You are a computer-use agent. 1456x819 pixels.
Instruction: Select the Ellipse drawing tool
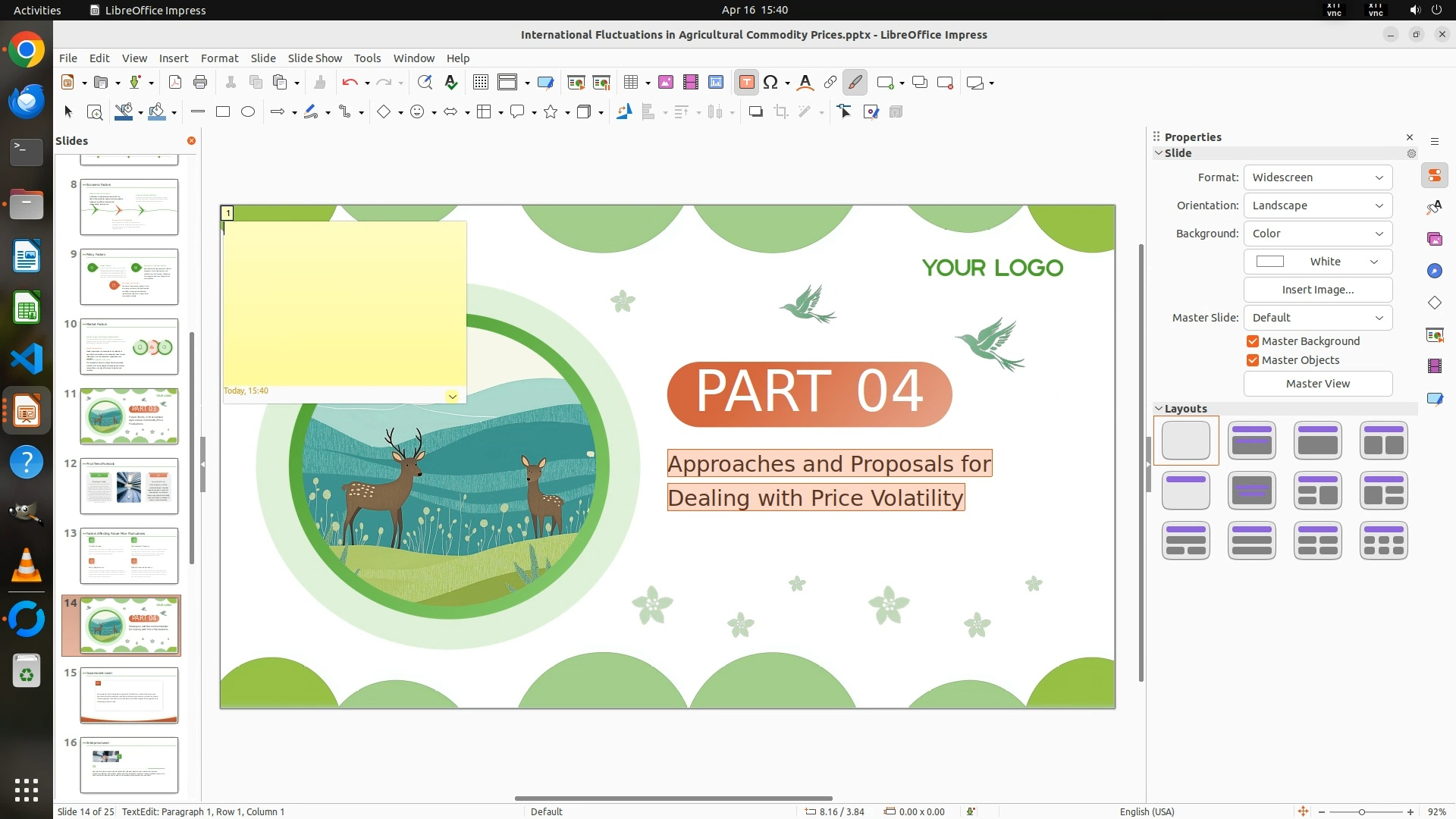tap(248, 112)
